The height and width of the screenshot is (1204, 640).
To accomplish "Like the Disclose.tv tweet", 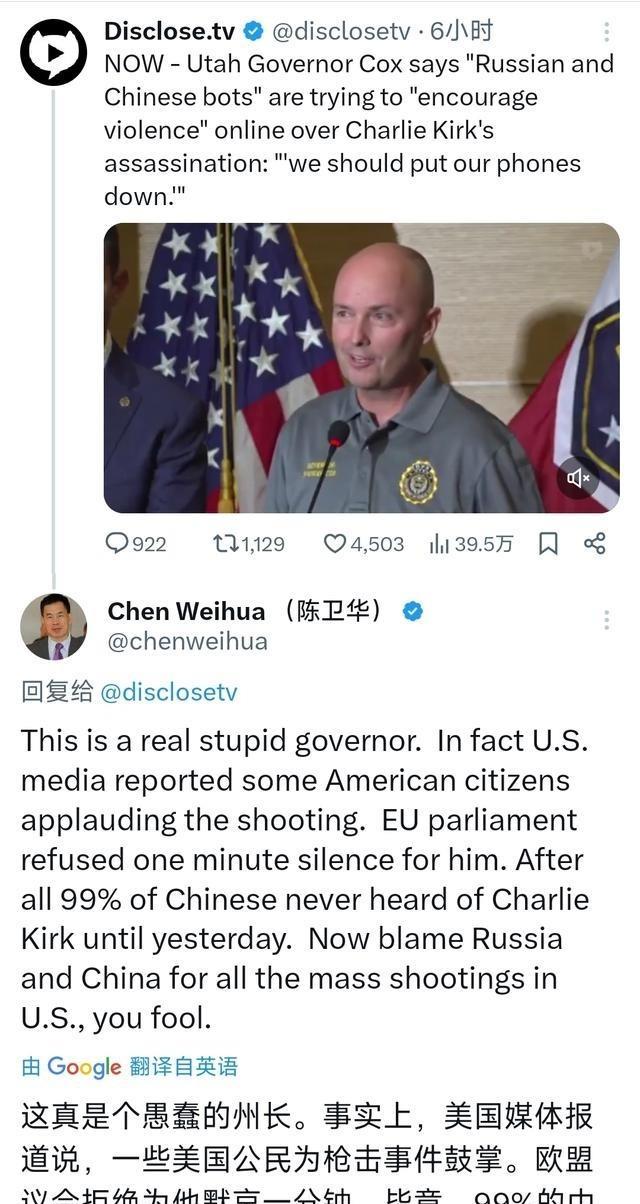I will coord(334,544).
